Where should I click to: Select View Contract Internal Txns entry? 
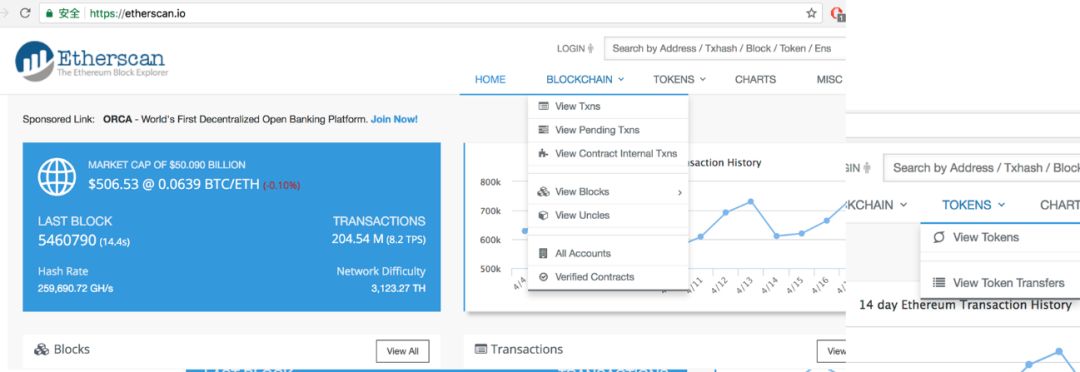point(608,154)
